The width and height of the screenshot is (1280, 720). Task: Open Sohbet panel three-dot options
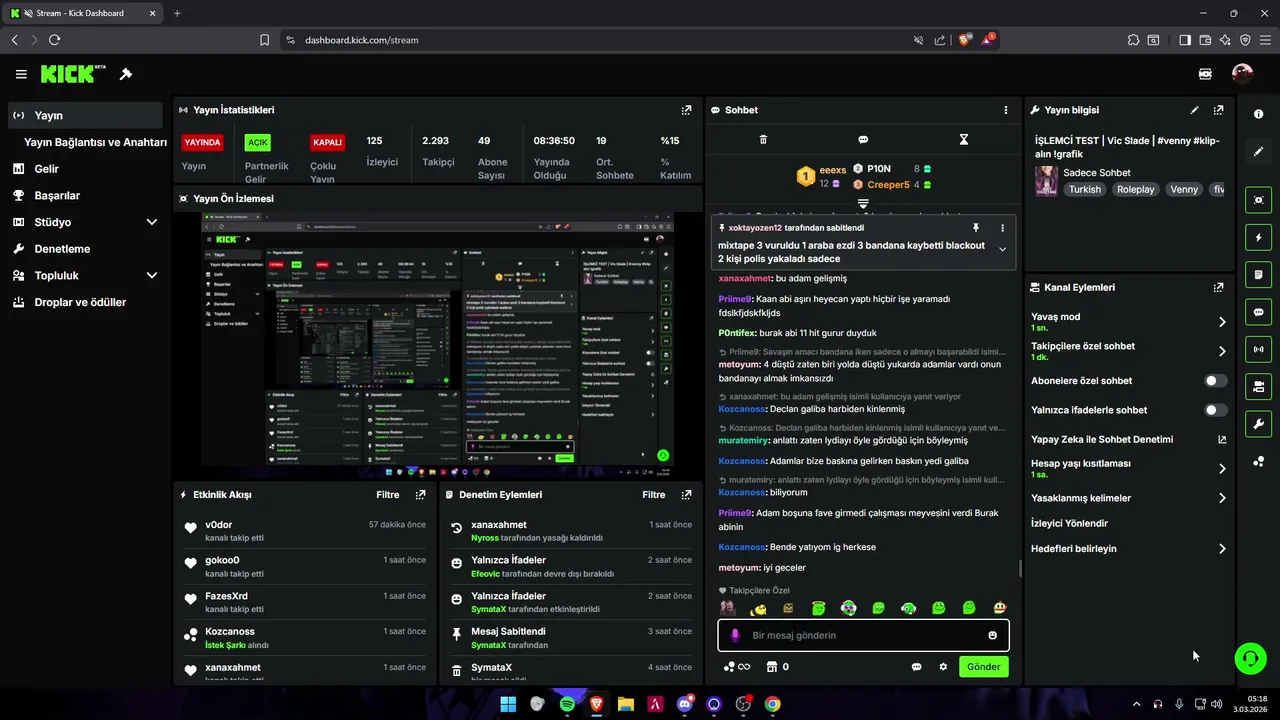(x=1006, y=110)
